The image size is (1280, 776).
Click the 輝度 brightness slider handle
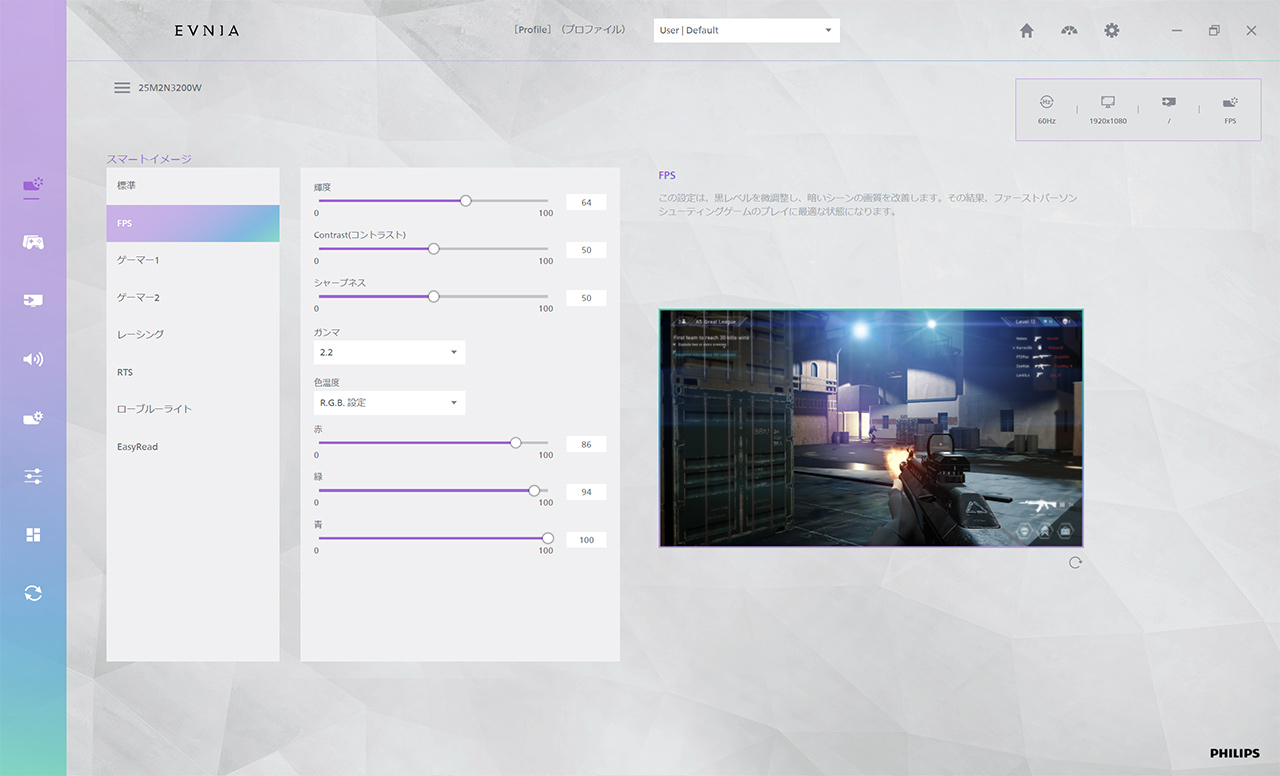pos(465,201)
